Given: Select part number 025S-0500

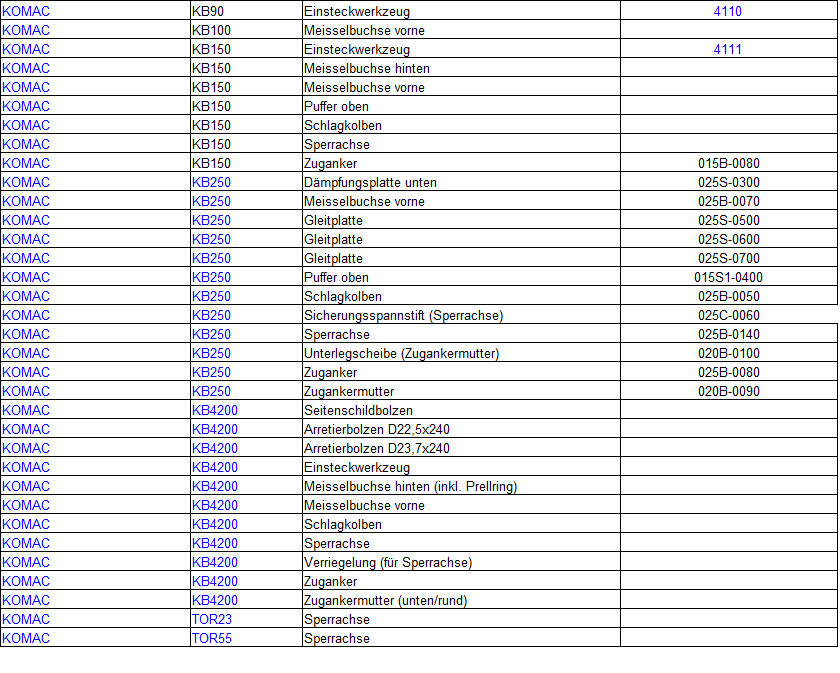Looking at the screenshot, I should pyautogui.click(x=729, y=220).
